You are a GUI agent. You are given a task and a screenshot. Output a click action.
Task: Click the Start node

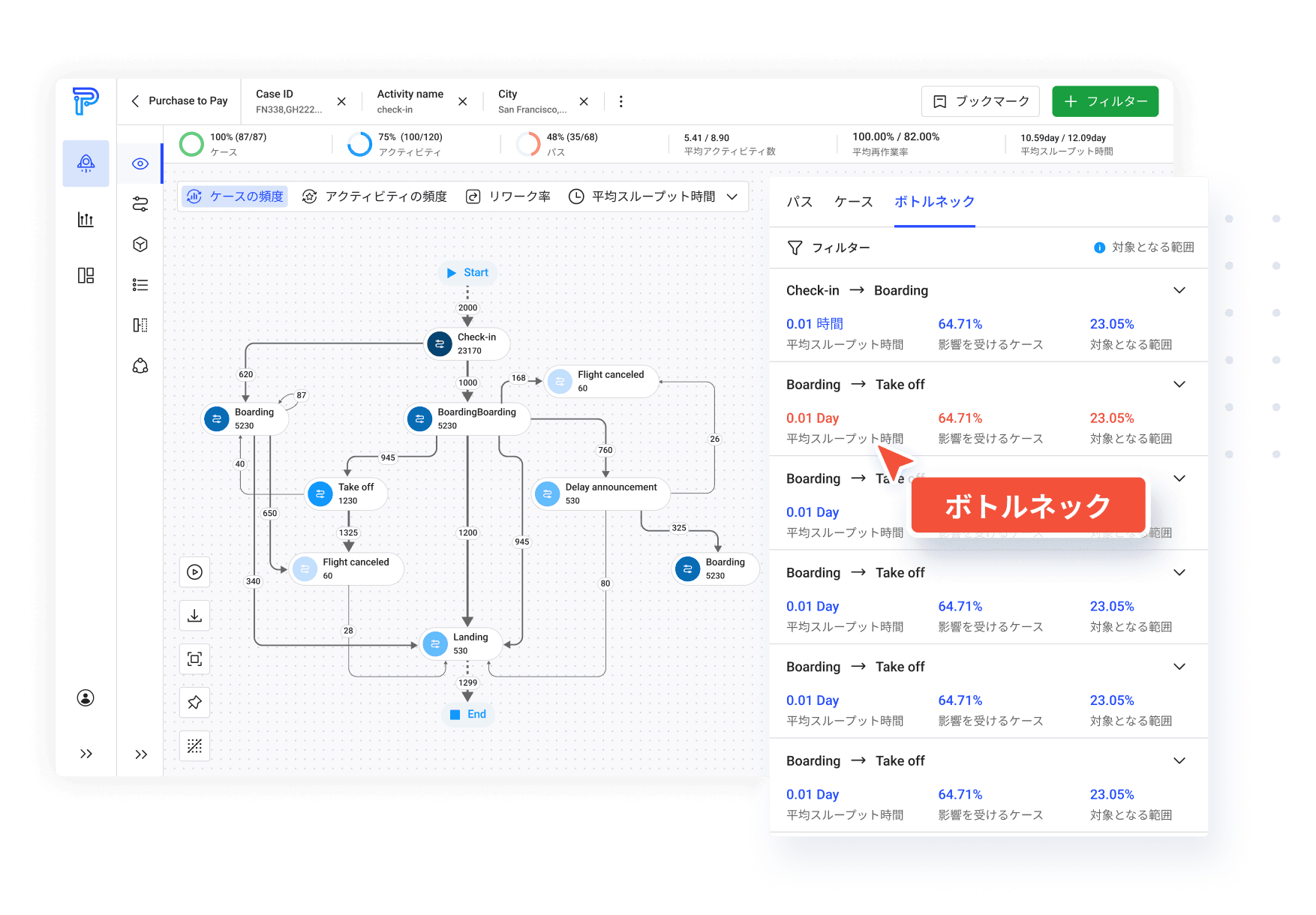coord(467,273)
